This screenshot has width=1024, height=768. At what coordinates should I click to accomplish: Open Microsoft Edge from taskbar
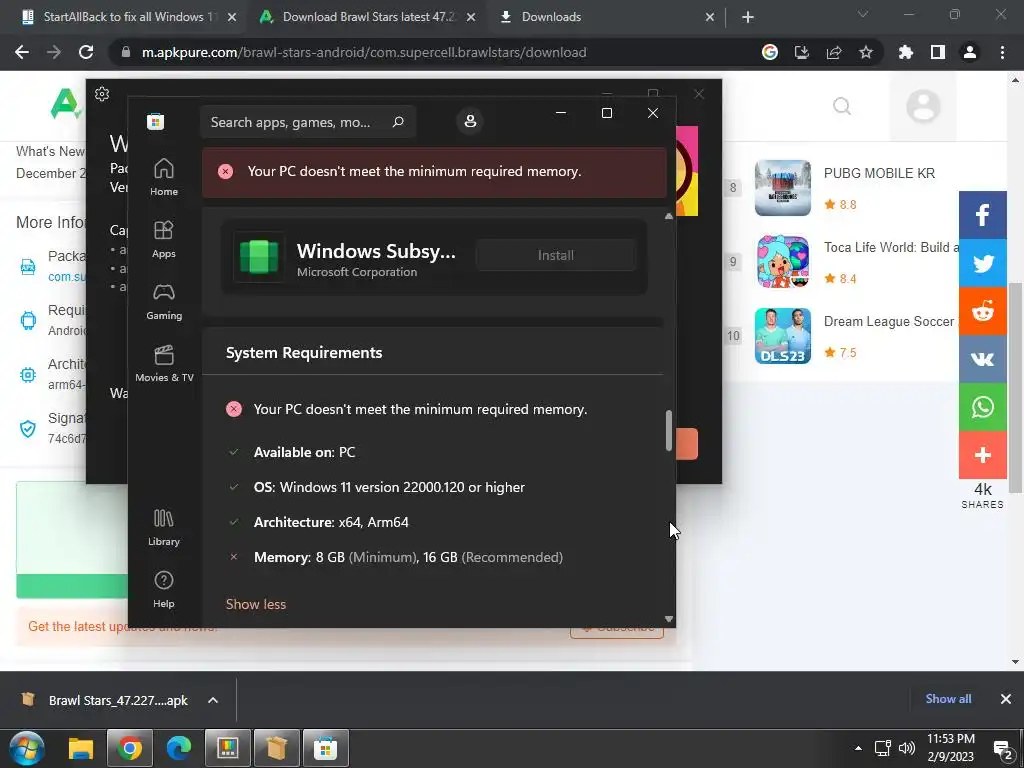178,748
